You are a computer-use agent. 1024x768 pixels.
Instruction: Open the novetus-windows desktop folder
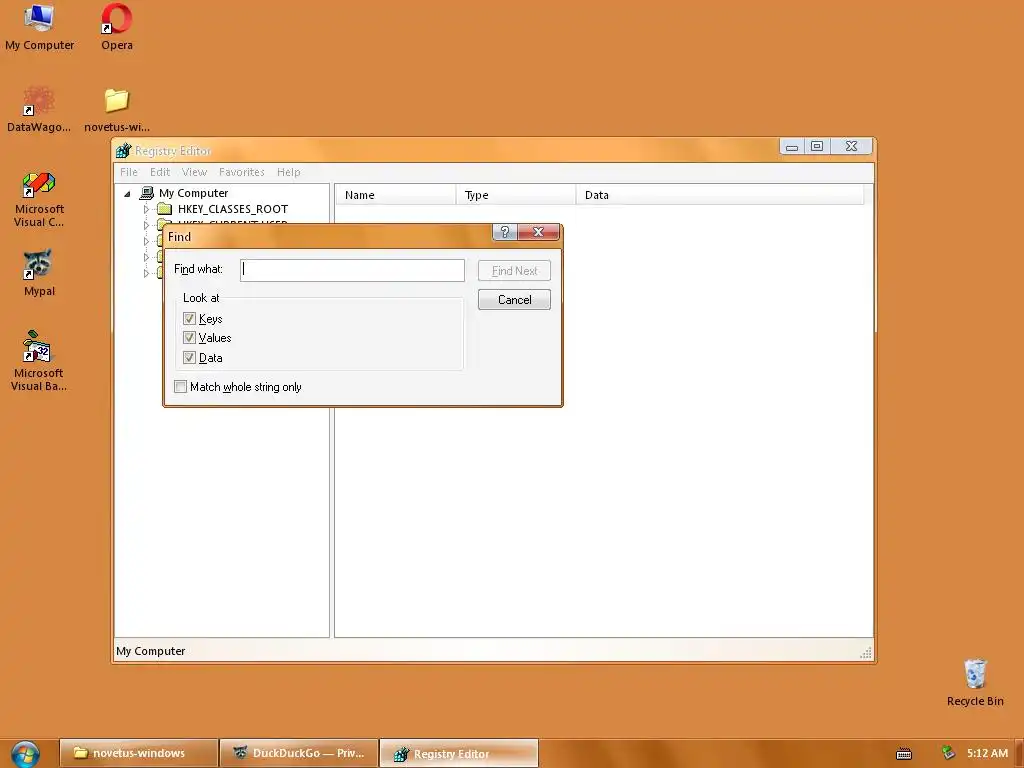coord(117,110)
